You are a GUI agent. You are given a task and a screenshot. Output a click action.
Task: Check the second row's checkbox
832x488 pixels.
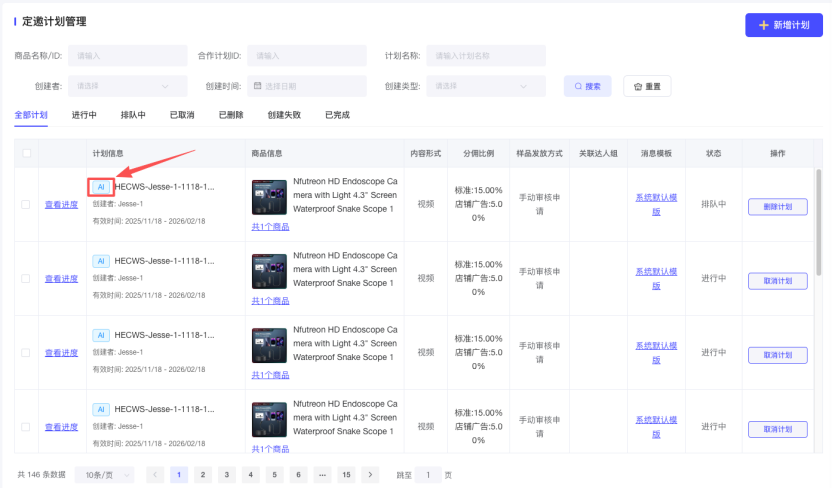click(26, 279)
